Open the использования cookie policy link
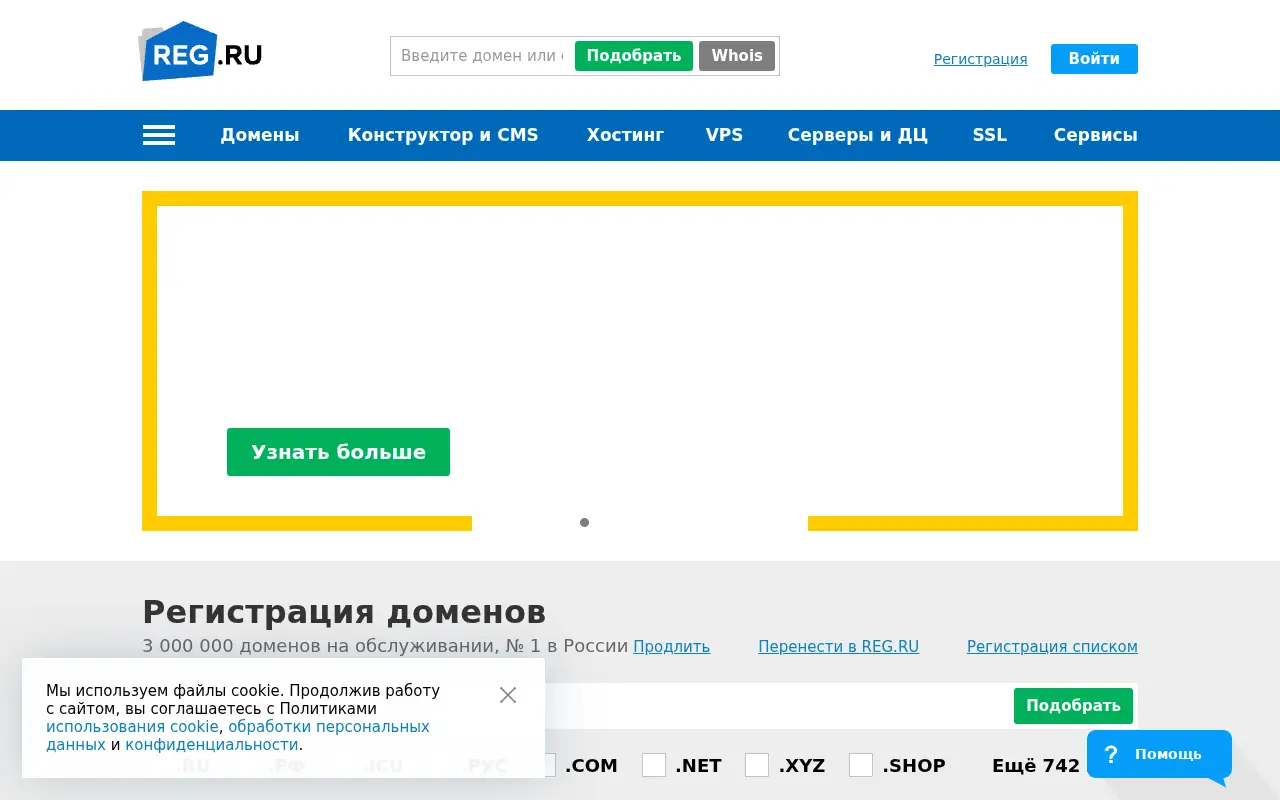 click(132, 727)
